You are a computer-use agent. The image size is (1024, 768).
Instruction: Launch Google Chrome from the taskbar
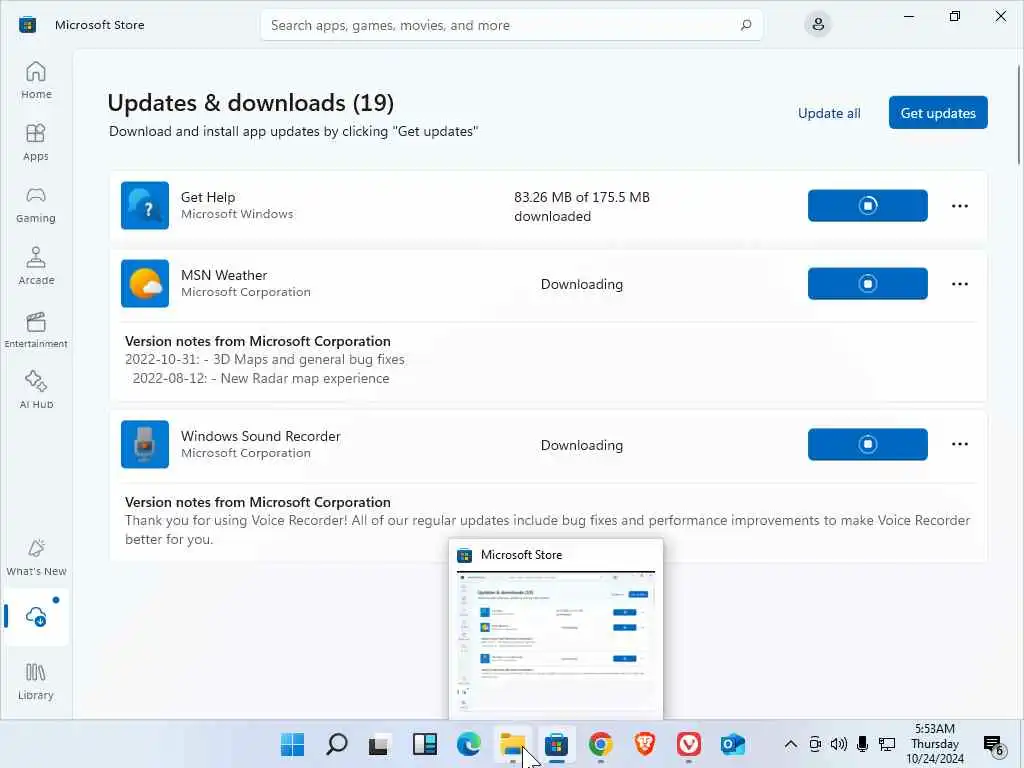tap(600, 744)
